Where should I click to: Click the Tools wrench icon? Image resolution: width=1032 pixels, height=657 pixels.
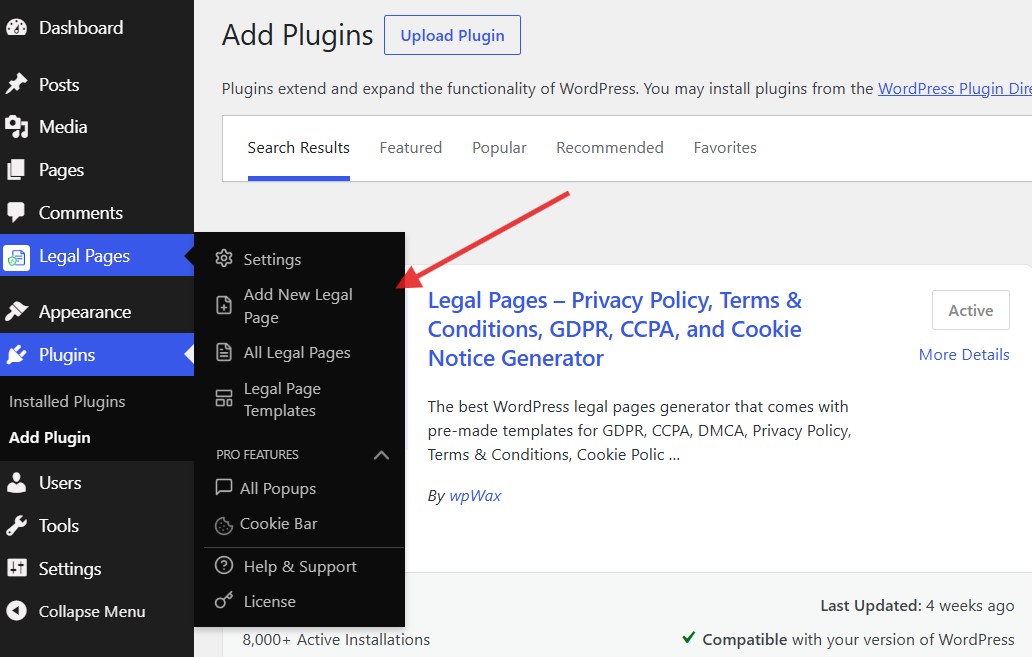click(x=16, y=525)
